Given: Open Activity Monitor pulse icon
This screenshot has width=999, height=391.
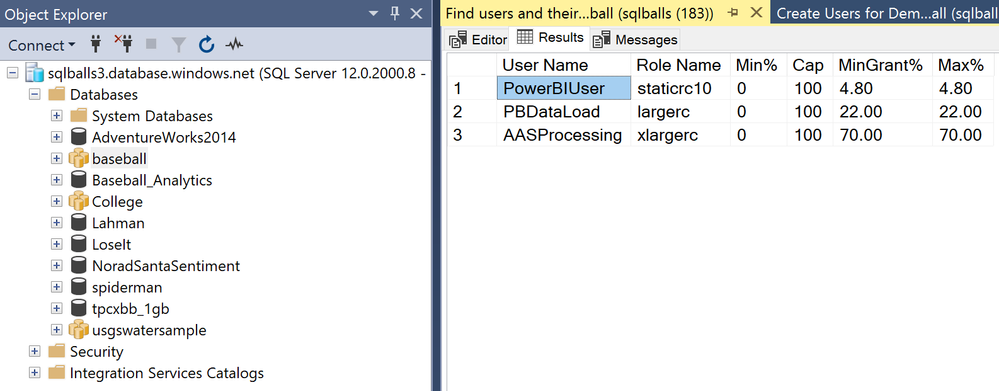Looking at the screenshot, I should pyautogui.click(x=234, y=45).
